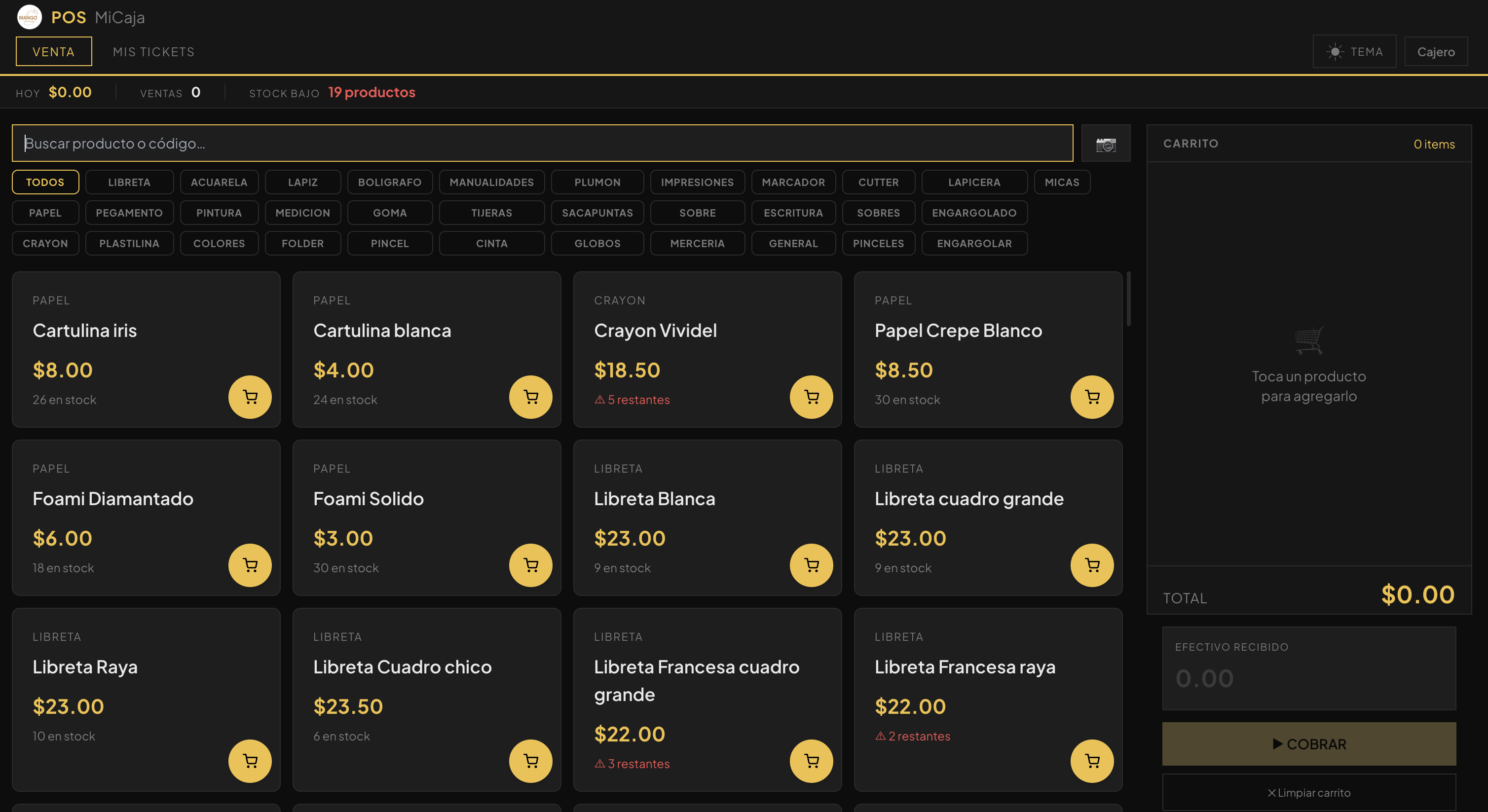The height and width of the screenshot is (812, 1488).
Task: Filter by MANUALIDADES category
Action: (491, 182)
